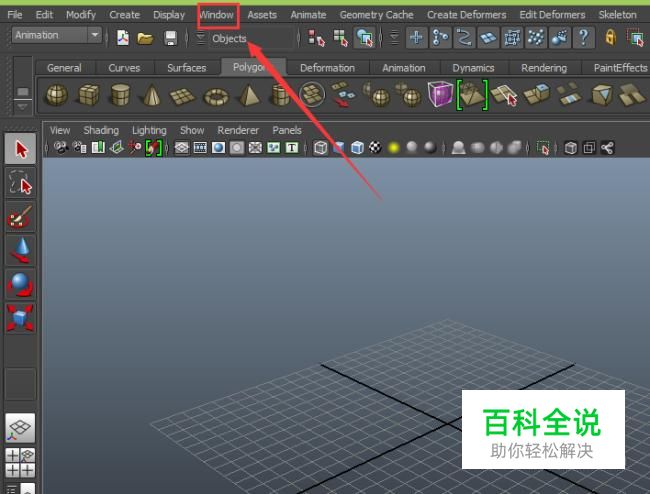Viewport: 650px width, 494px height.
Task: Create a polygon sphere from shelf
Action: pyautogui.click(x=57, y=95)
